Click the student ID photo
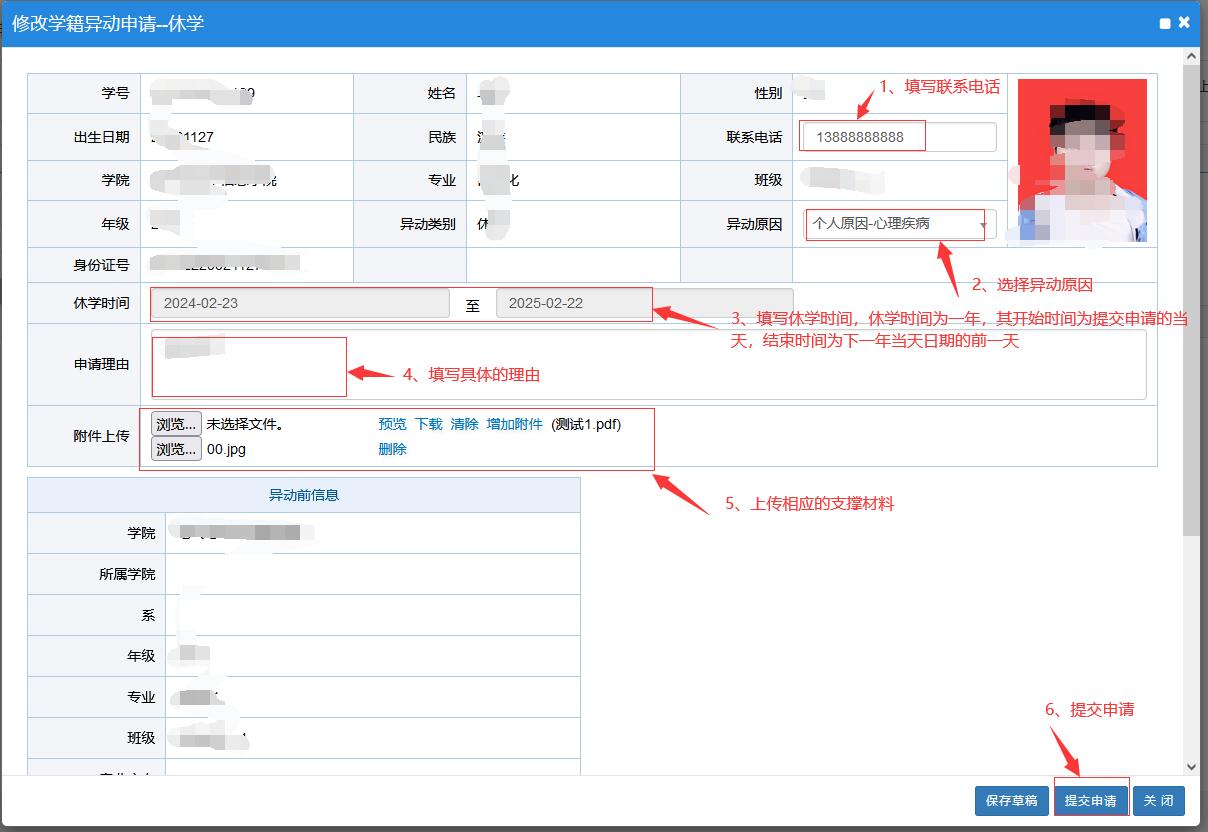 pos(1082,160)
